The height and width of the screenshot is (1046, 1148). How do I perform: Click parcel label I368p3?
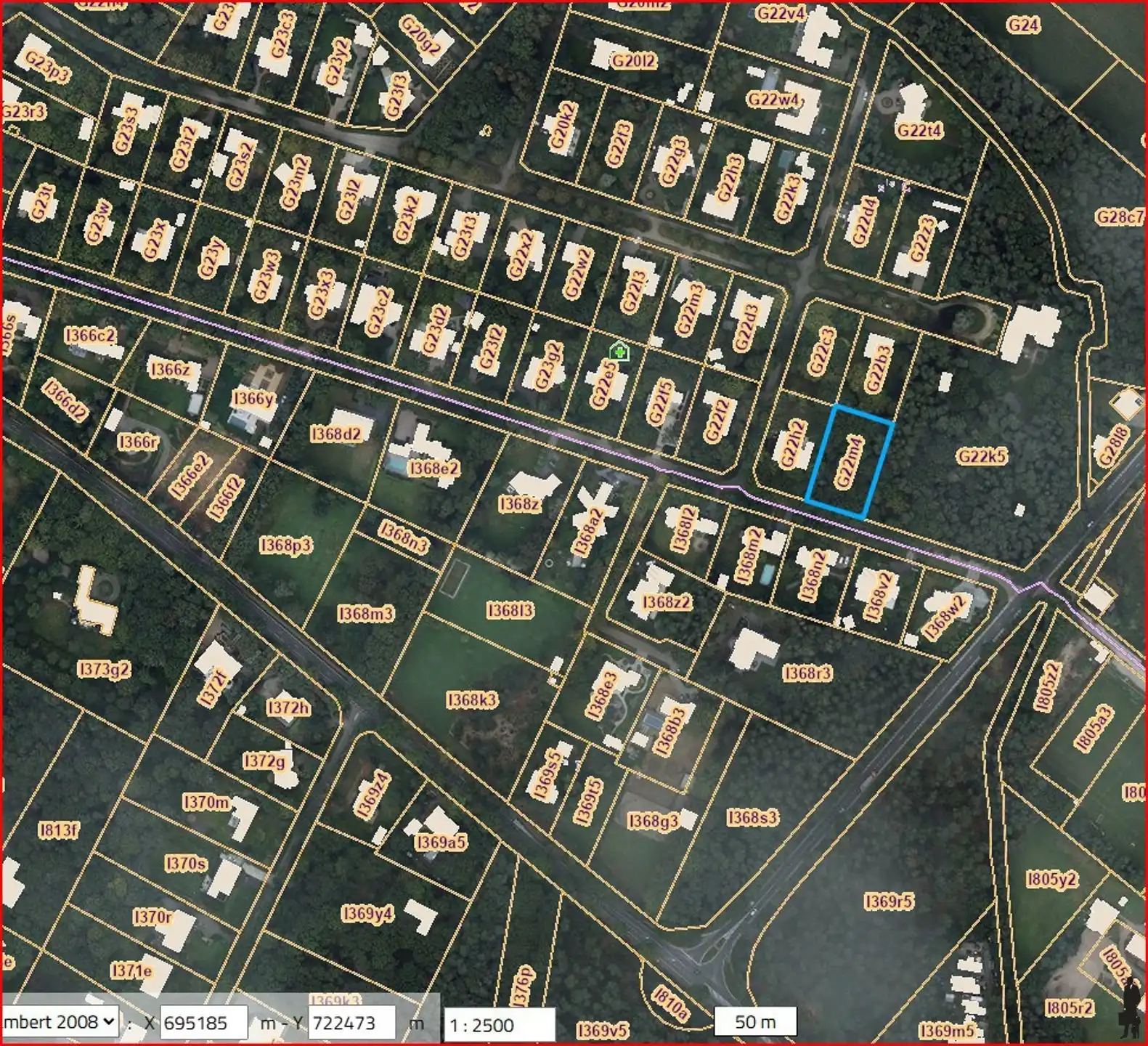285,545
